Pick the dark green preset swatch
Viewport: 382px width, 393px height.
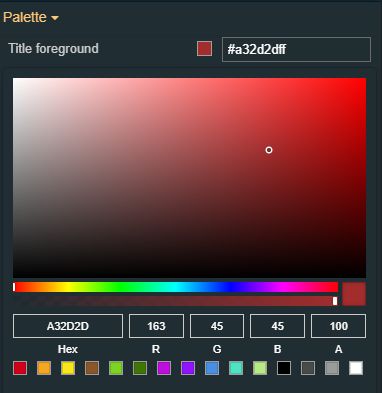click(140, 368)
